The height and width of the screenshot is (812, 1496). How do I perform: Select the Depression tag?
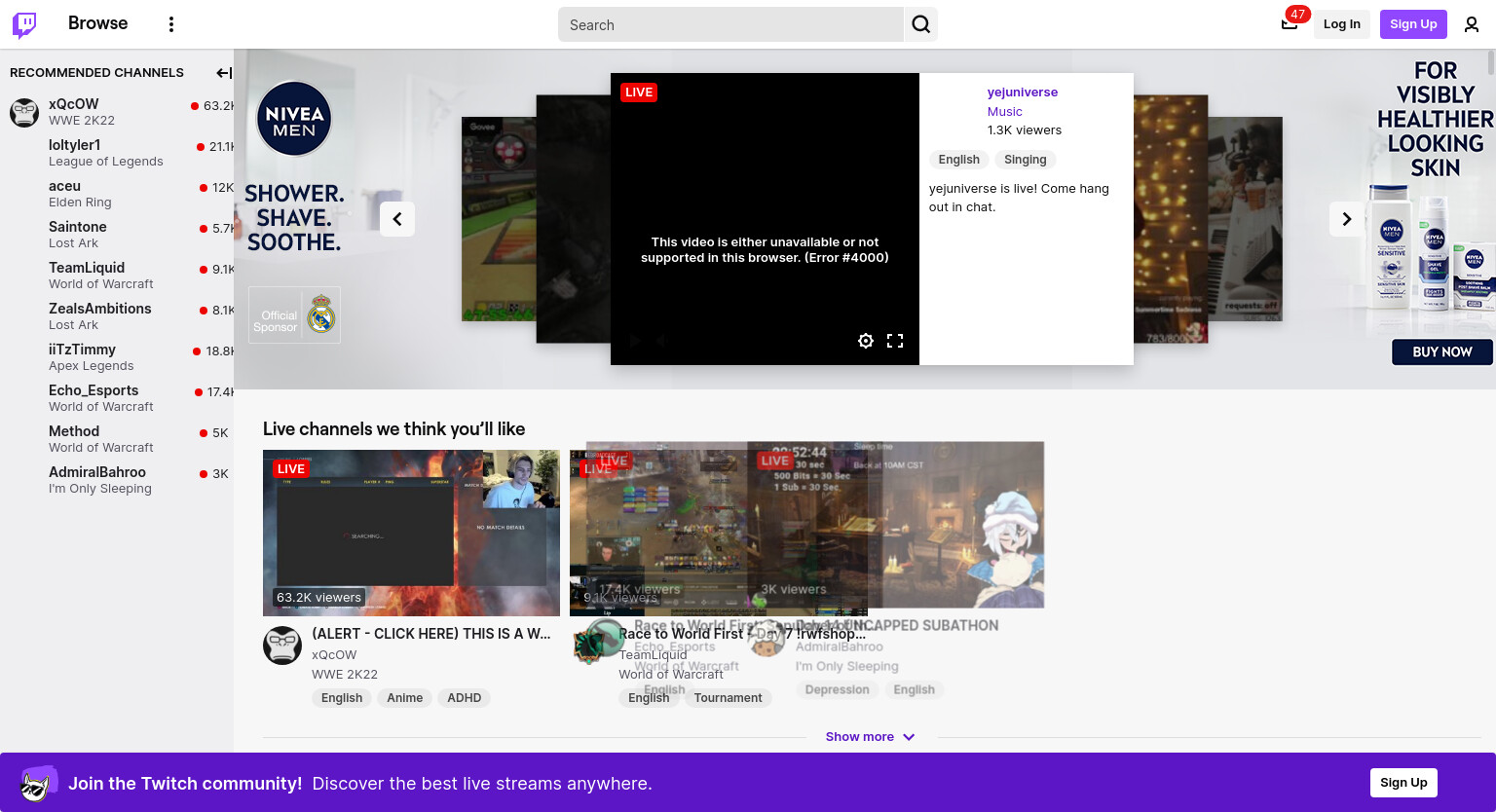click(x=838, y=690)
